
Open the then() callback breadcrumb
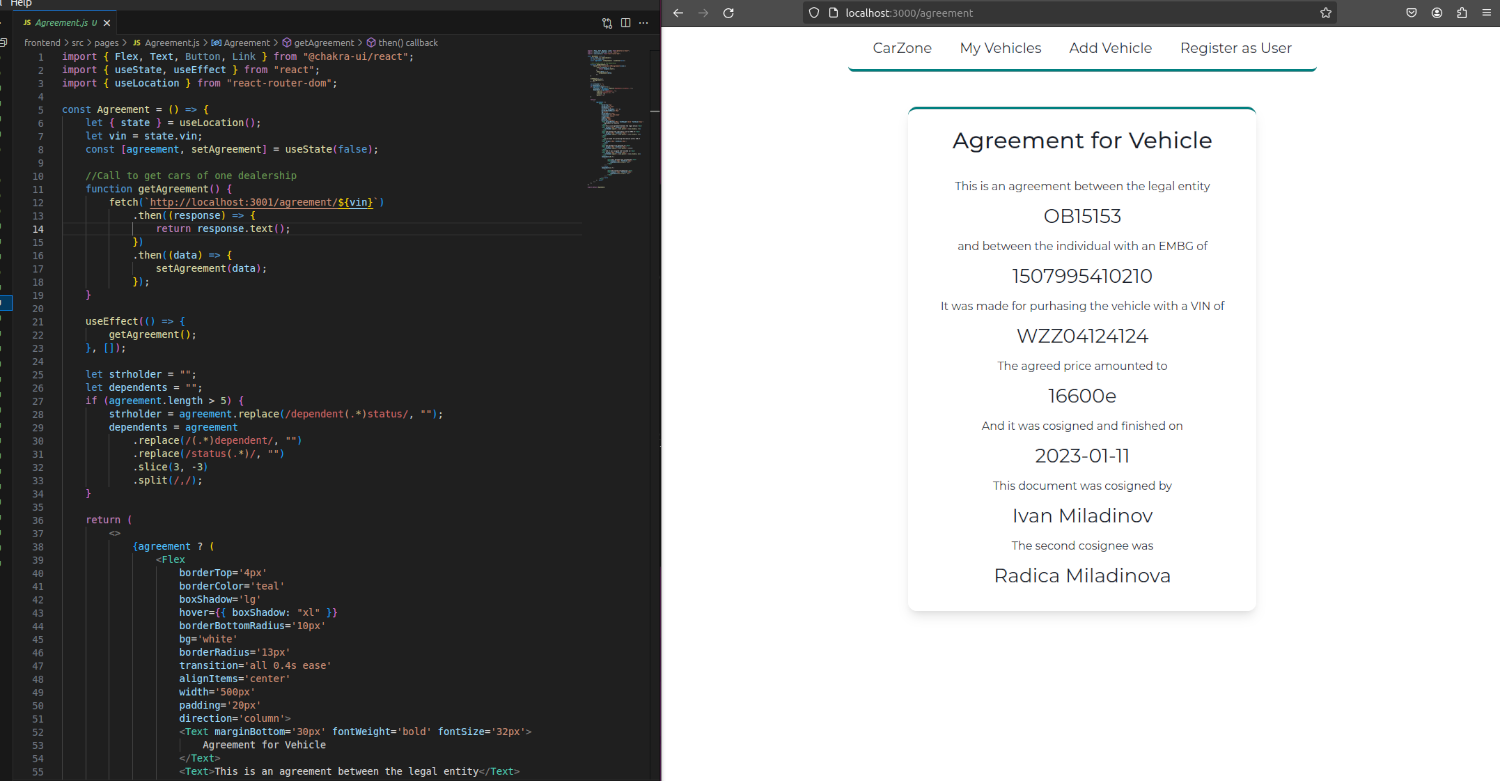click(x=406, y=43)
